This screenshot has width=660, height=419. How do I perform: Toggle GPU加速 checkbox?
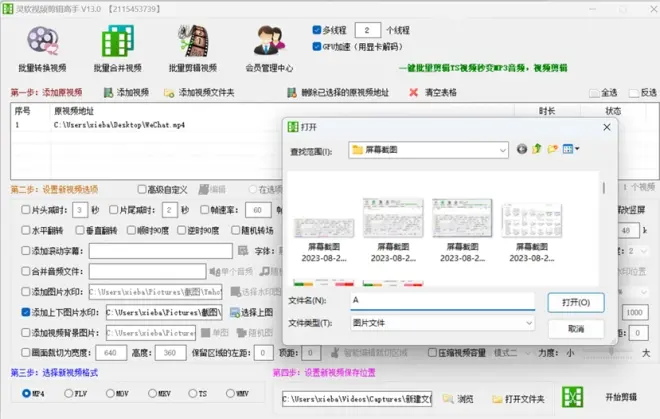pyautogui.click(x=317, y=46)
